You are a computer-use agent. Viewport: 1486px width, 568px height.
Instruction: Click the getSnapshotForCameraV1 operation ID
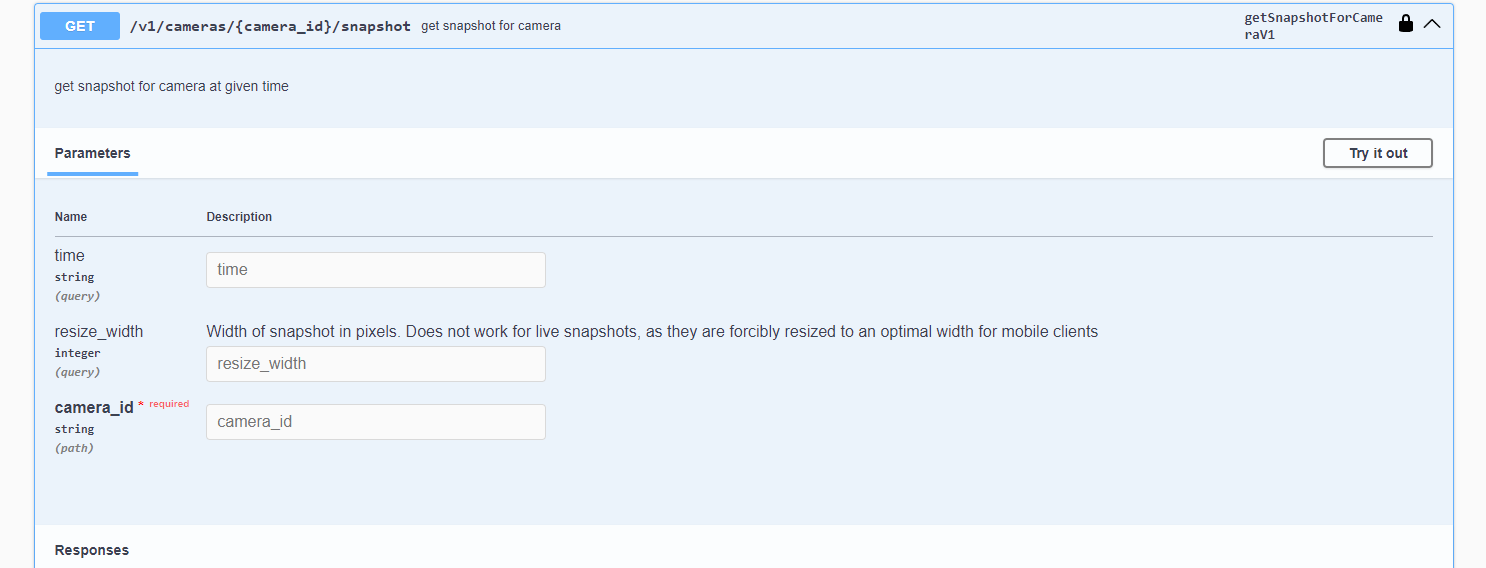1312,26
